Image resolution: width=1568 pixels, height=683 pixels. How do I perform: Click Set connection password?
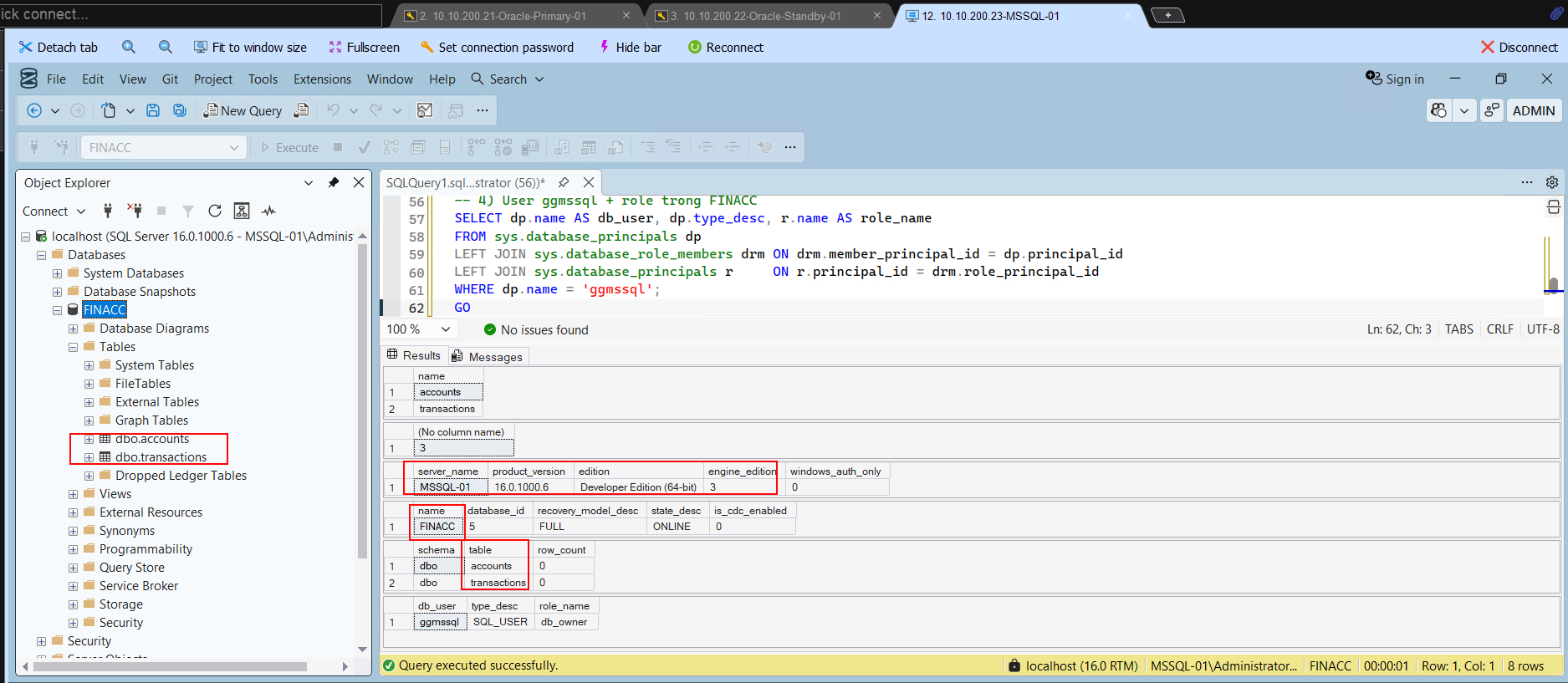tap(497, 47)
